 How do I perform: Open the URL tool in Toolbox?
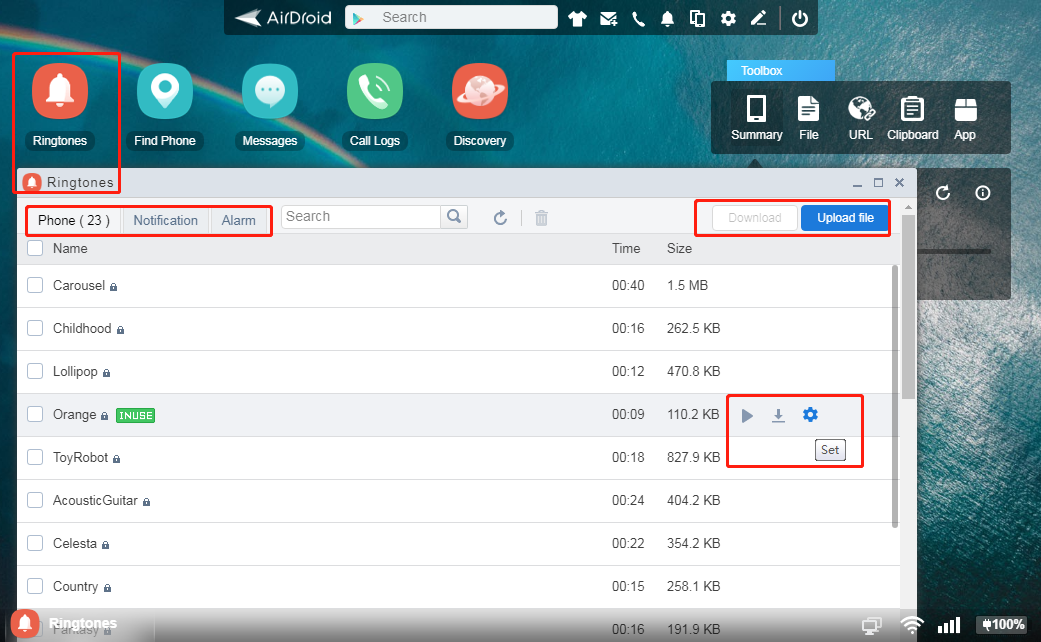pyautogui.click(x=860, y=118)
